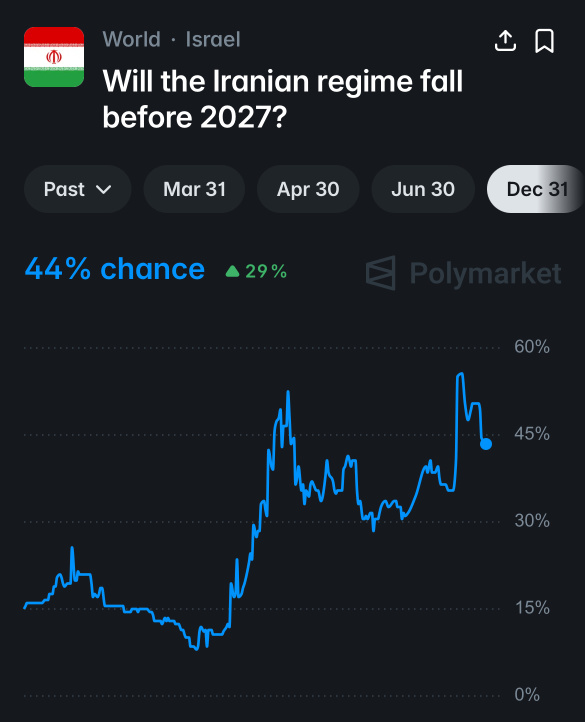This screenshot has width=585, height=722.
Task: Click the green up-arrow change indicator
Action: [x=233, y=271]
